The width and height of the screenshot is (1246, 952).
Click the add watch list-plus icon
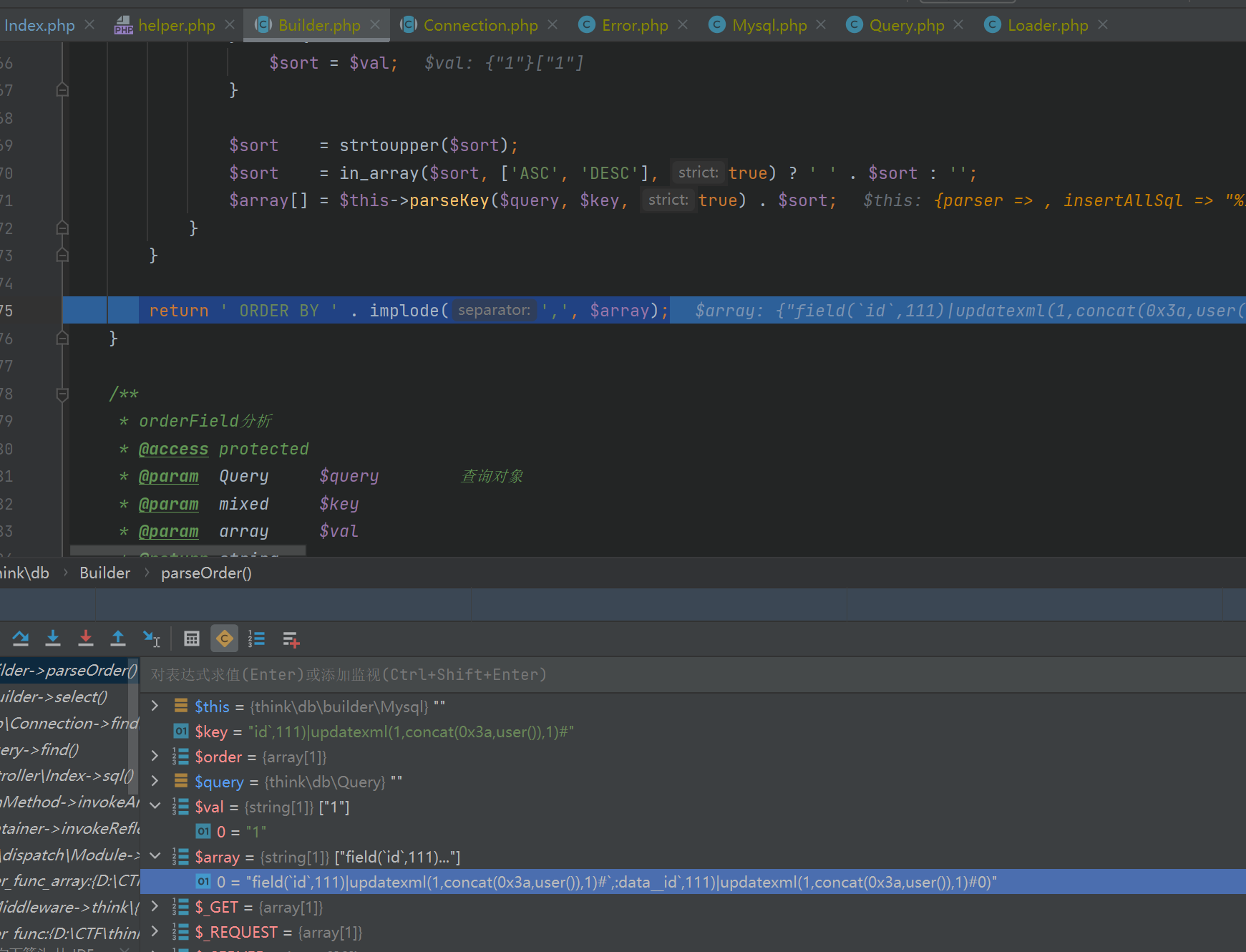click(x=291, y=638)
